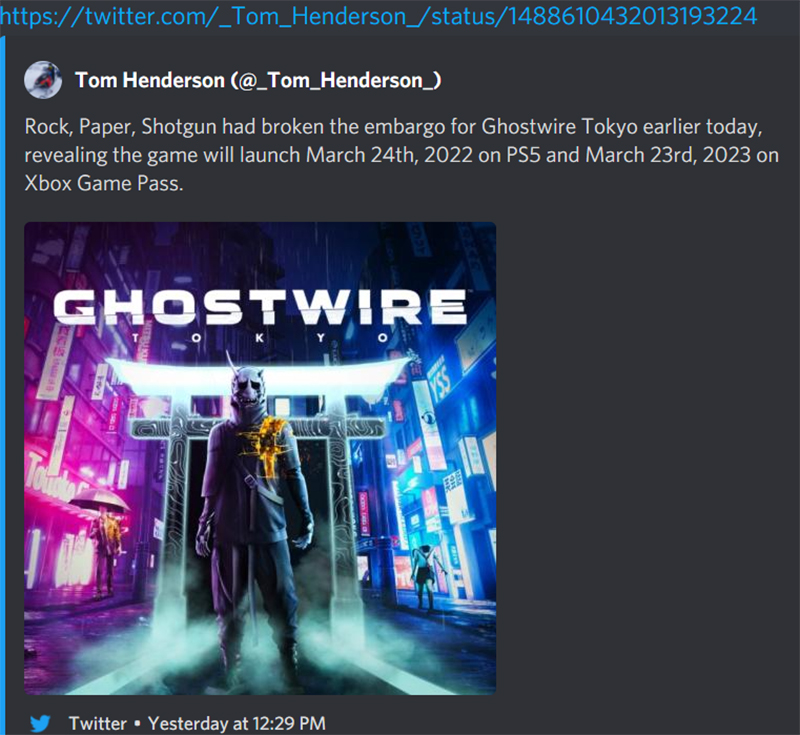Click Tom Henderson's profile avatar
800x735 pixels.
[x=43, y=80]
